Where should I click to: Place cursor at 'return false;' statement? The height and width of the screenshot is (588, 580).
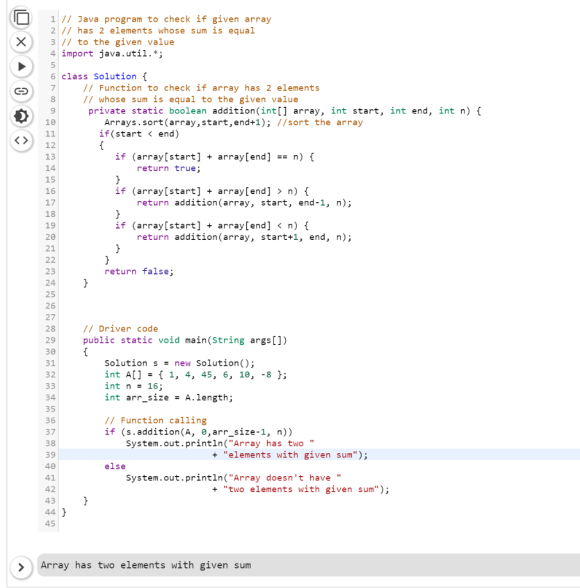tap(139, 271)
